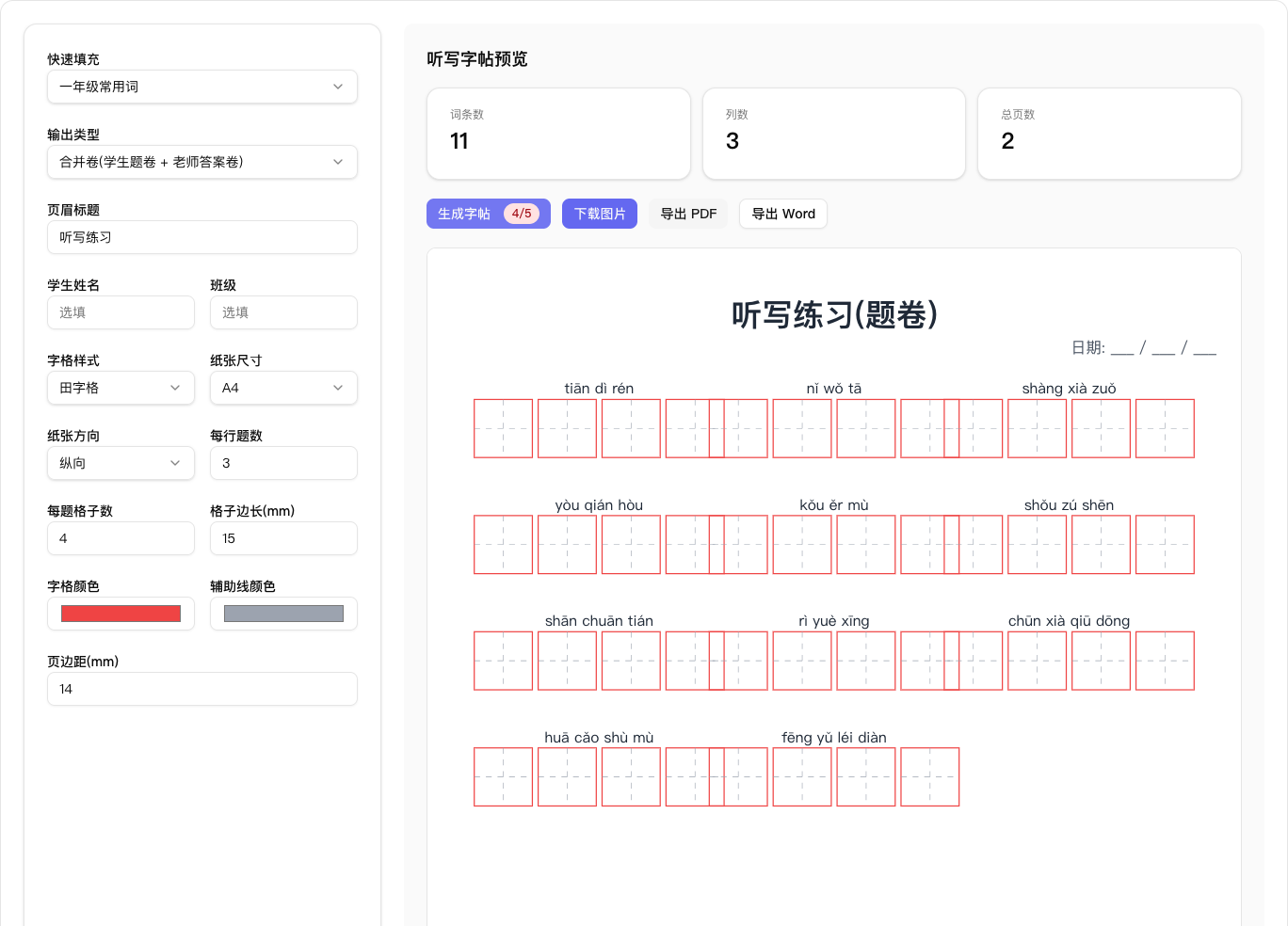Click the 词条数 stat card
Image resolution: width=1288 pixels, height=926 pixels.
pyautogui.click(x=558, y=134)
